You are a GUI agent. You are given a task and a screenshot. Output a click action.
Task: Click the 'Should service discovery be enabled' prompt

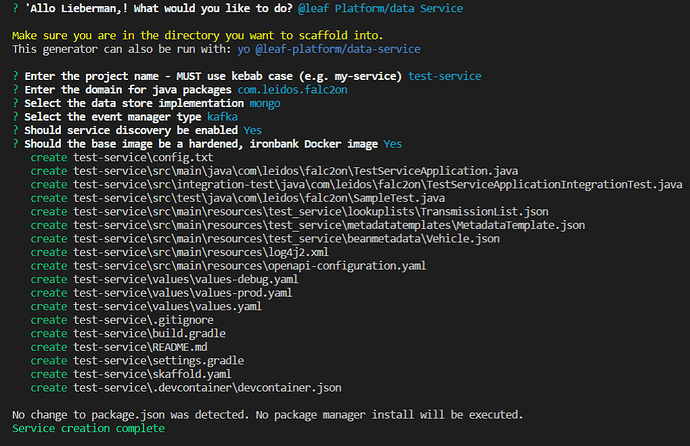pos(131,130)
